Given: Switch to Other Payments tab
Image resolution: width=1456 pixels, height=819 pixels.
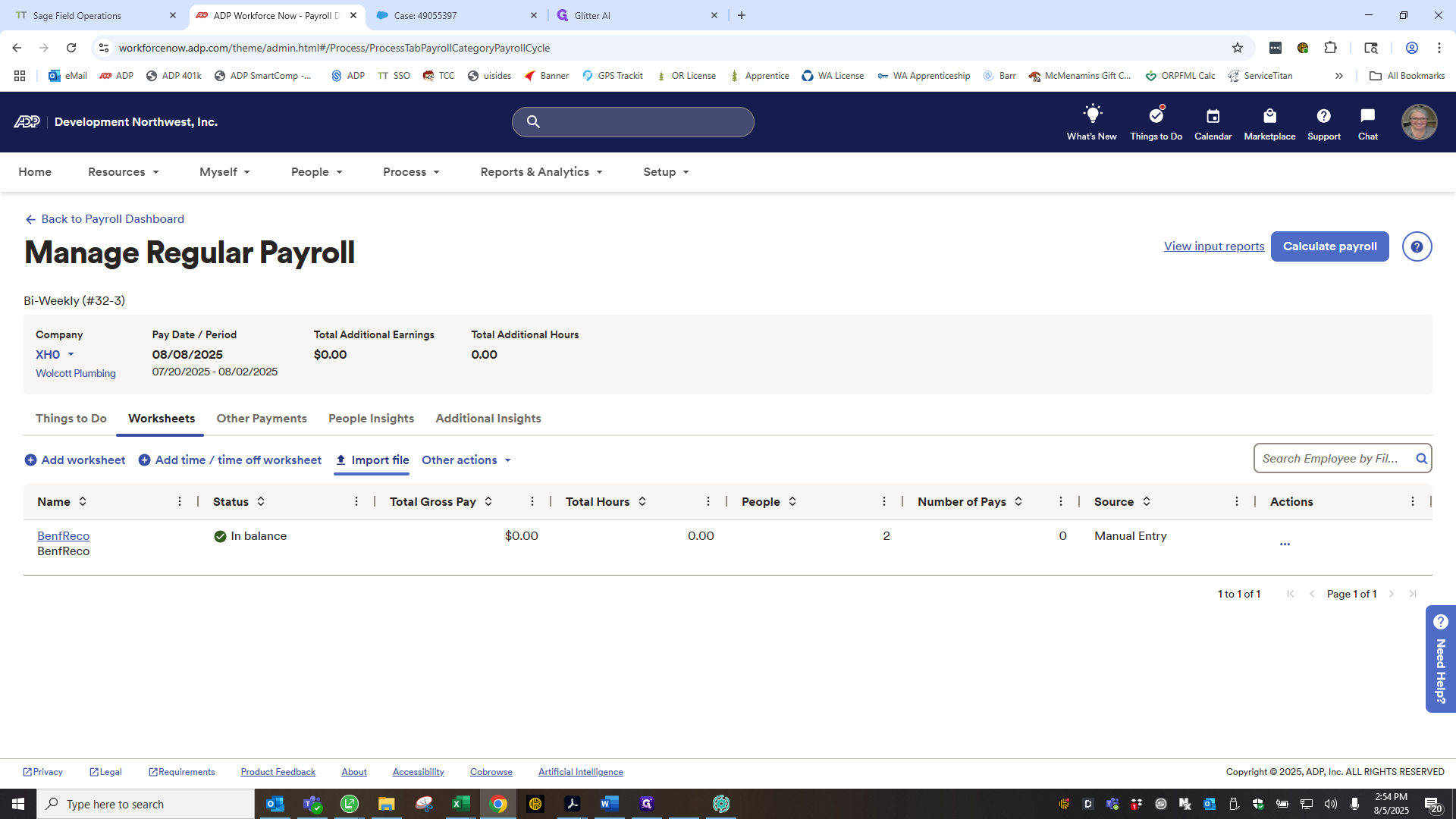Looking at the screenshot, I should (262, 419).
